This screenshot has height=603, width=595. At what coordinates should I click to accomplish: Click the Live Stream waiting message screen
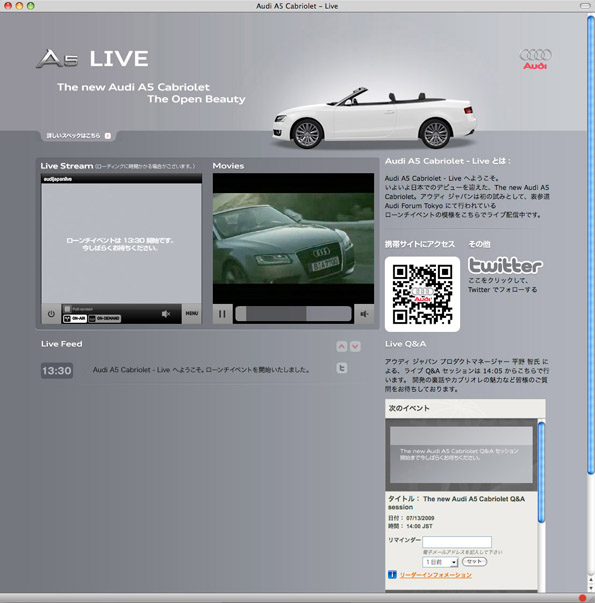(x=121, y=244)
